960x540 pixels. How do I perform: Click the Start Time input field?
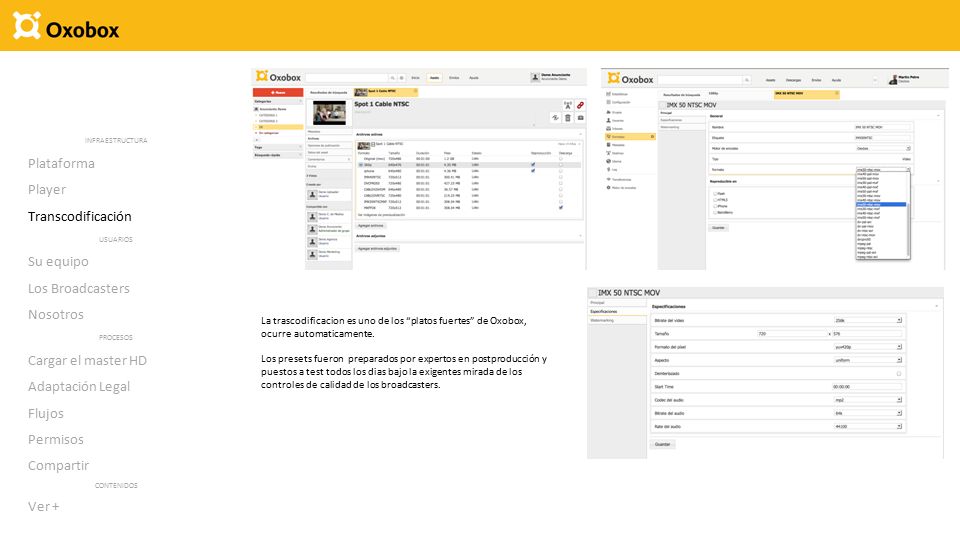click(867, 387)
